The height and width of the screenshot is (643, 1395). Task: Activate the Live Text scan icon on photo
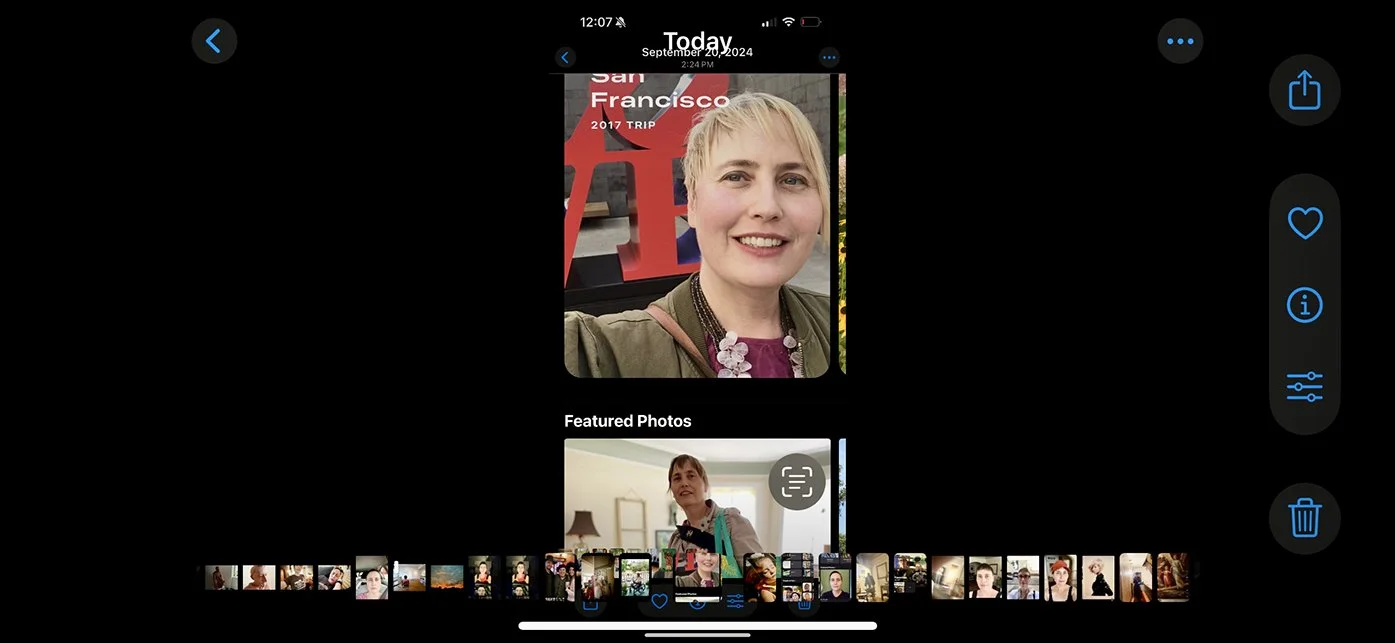pos(797,482)
